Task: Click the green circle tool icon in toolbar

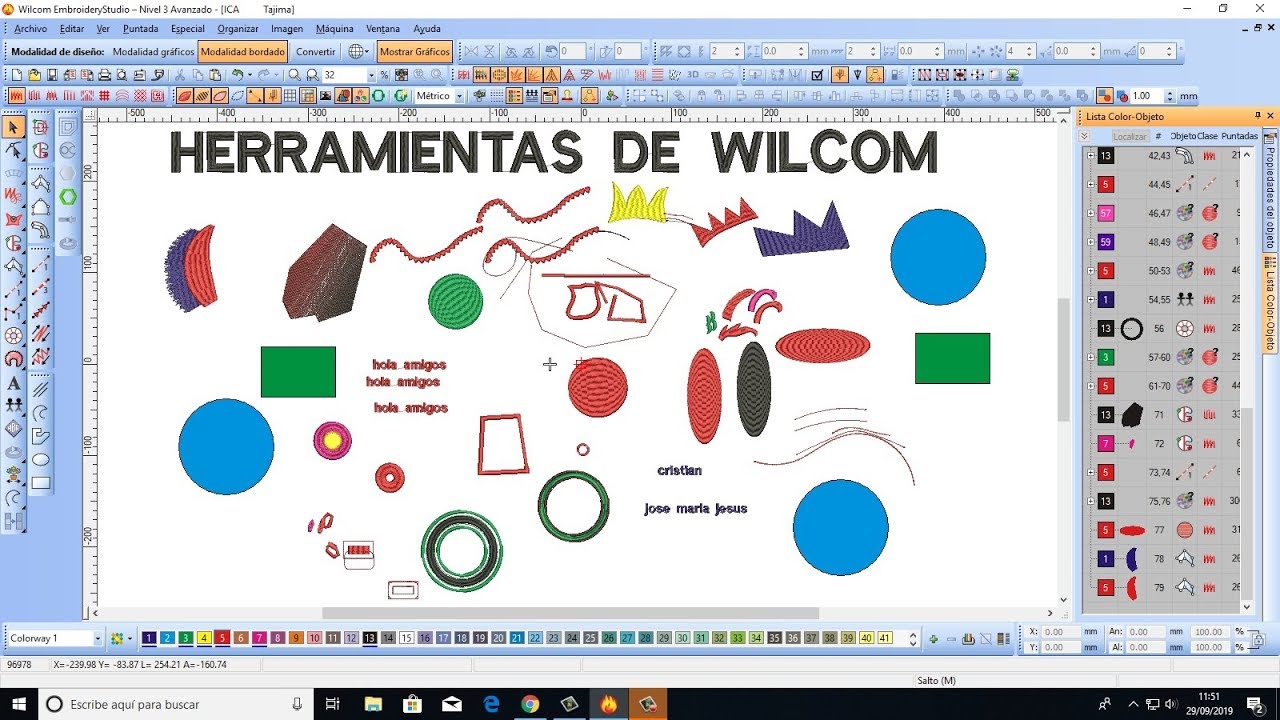Action: [x=379, y=96]
